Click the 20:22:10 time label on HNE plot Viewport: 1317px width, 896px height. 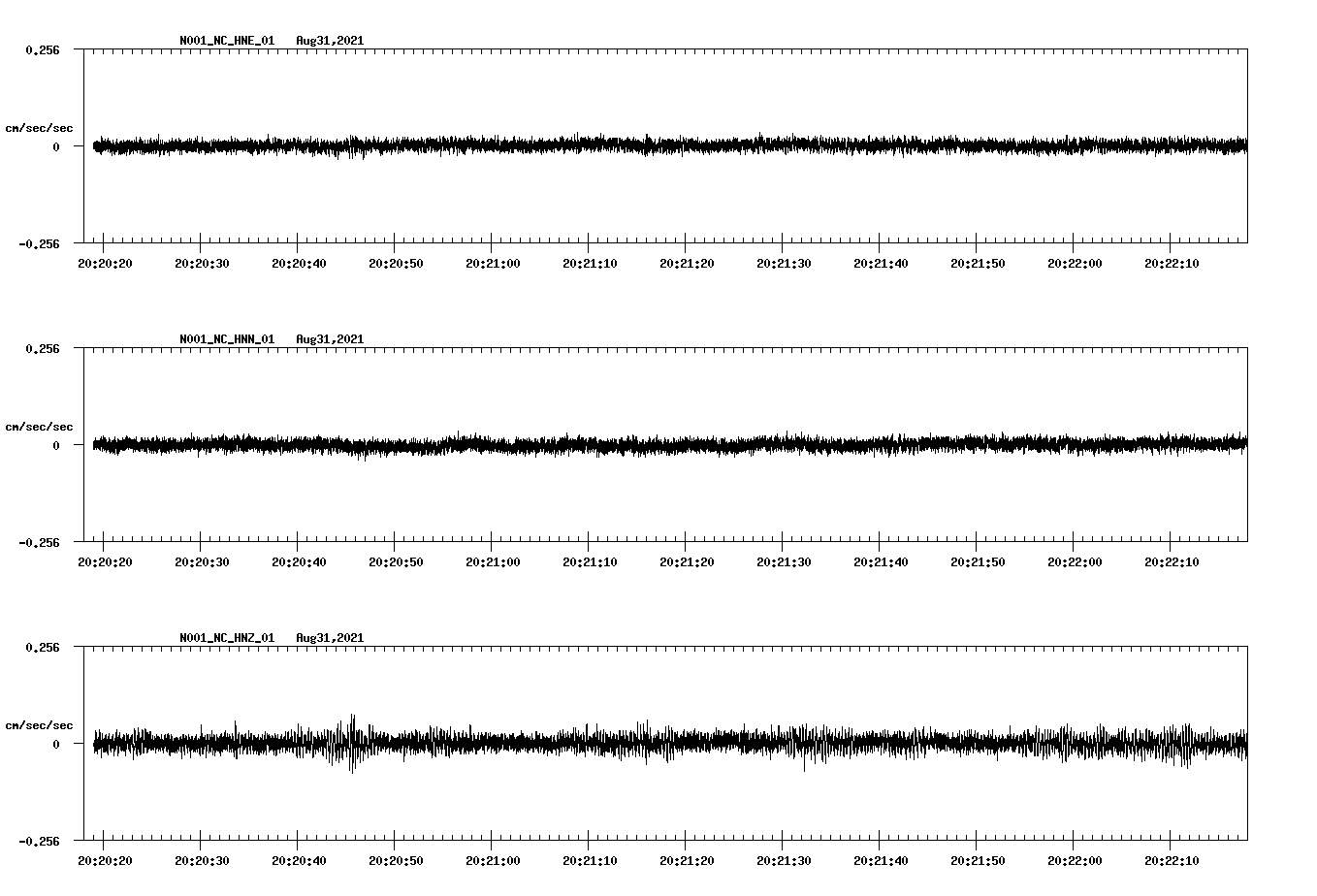point(1172,264)
